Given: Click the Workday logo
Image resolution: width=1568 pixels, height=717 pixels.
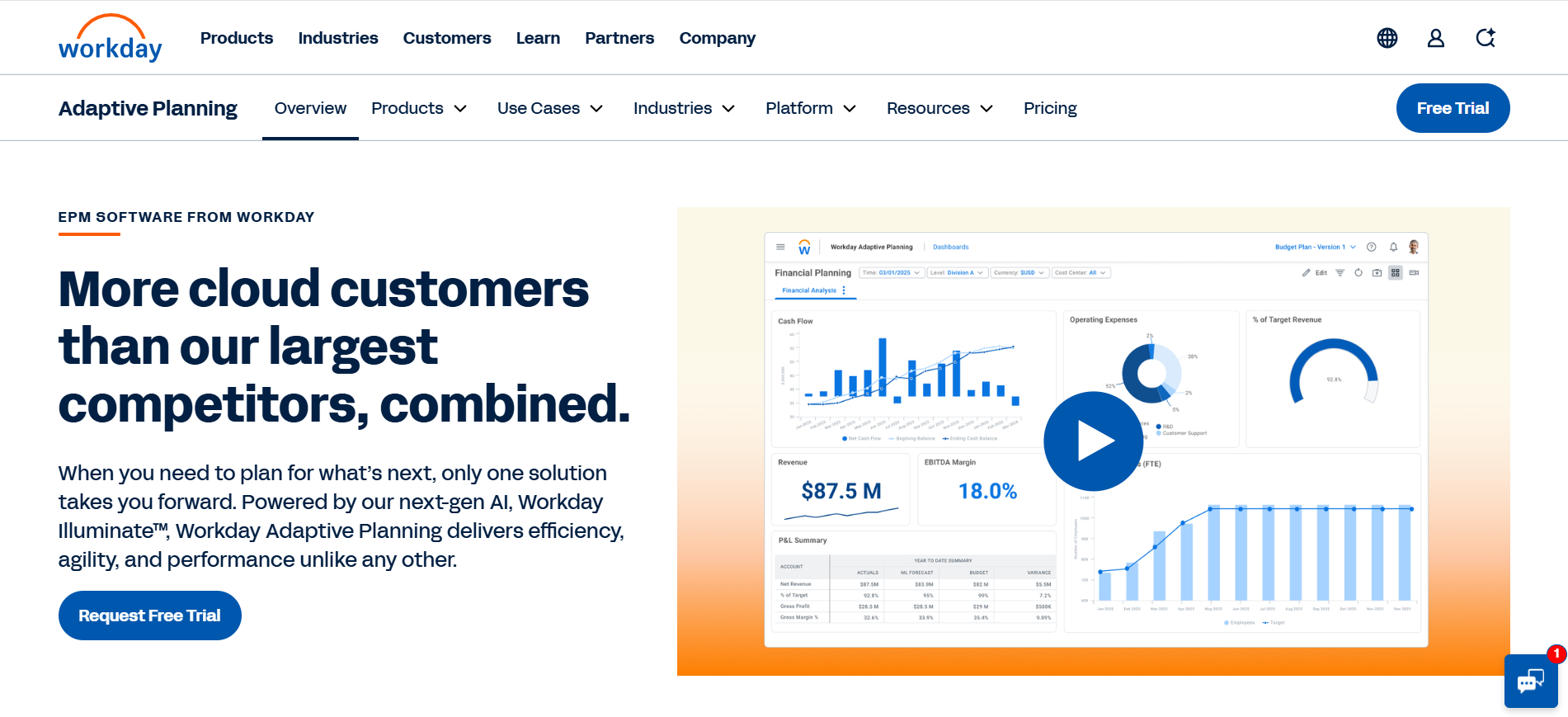Looking at the screenshot, I should point(110,38).
